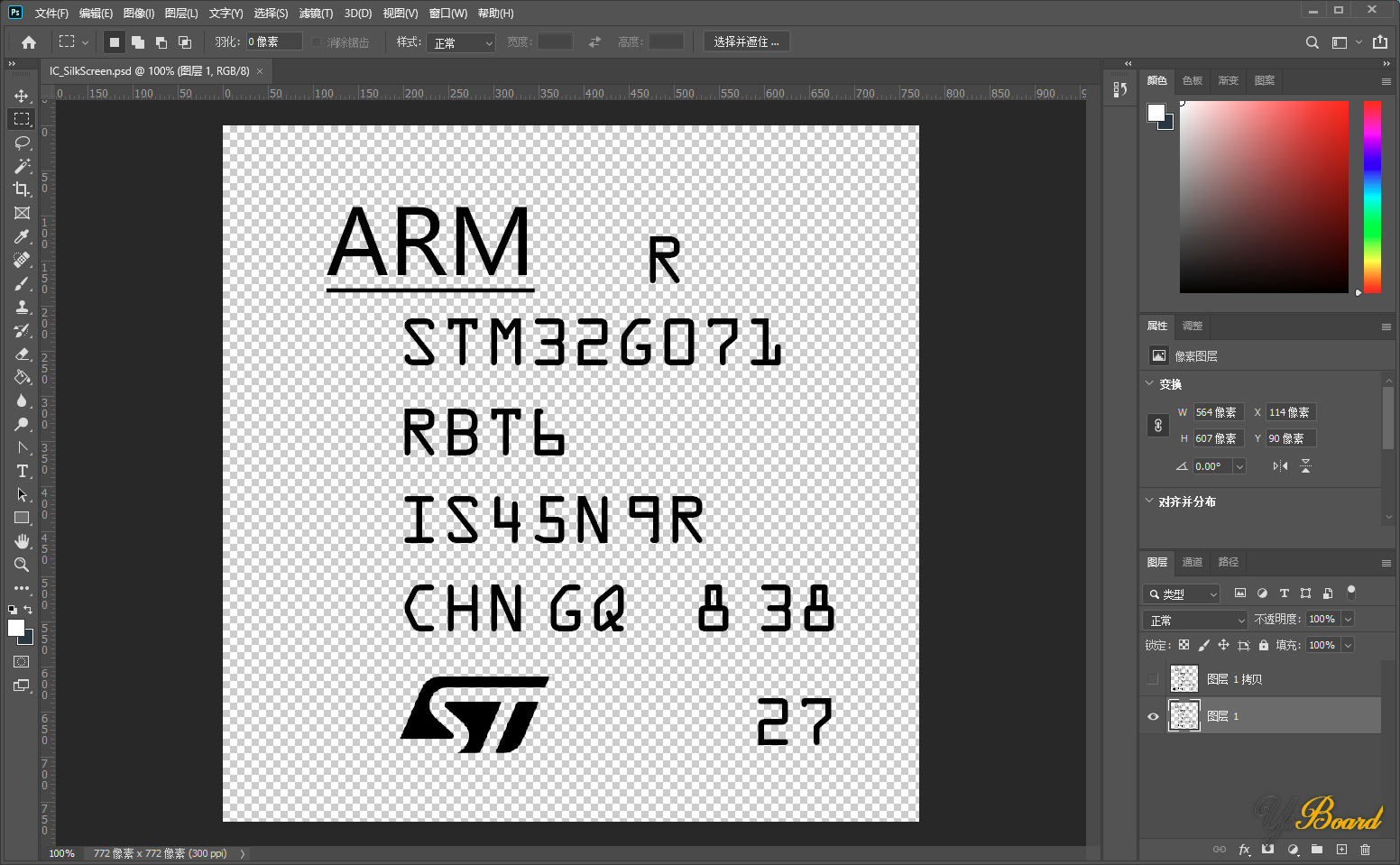Collapse the 变换 transform section
This screenshot has height=865, width=1400.
click(1149, 383)
